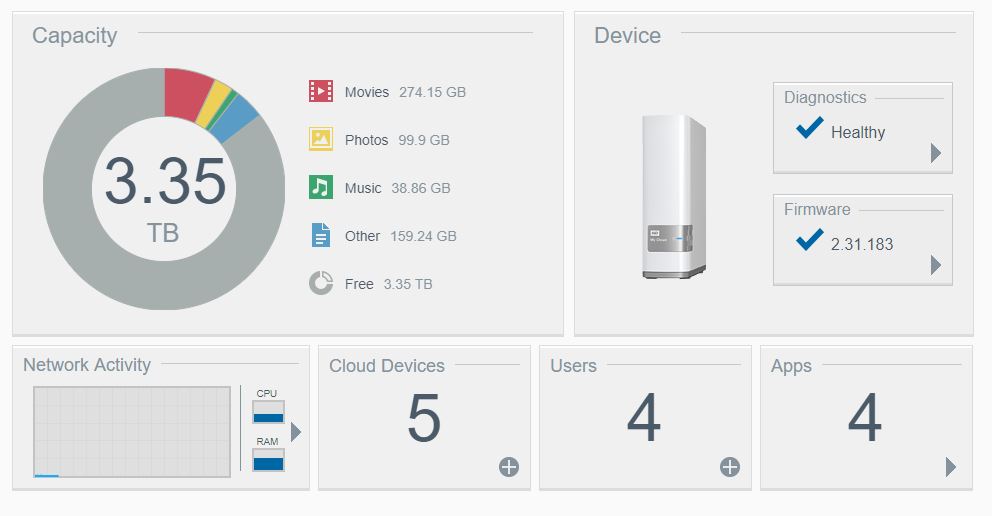Click the Cloud Devices count 5
The height and width of the screenshot is (516, 992).
click(424, 418)
